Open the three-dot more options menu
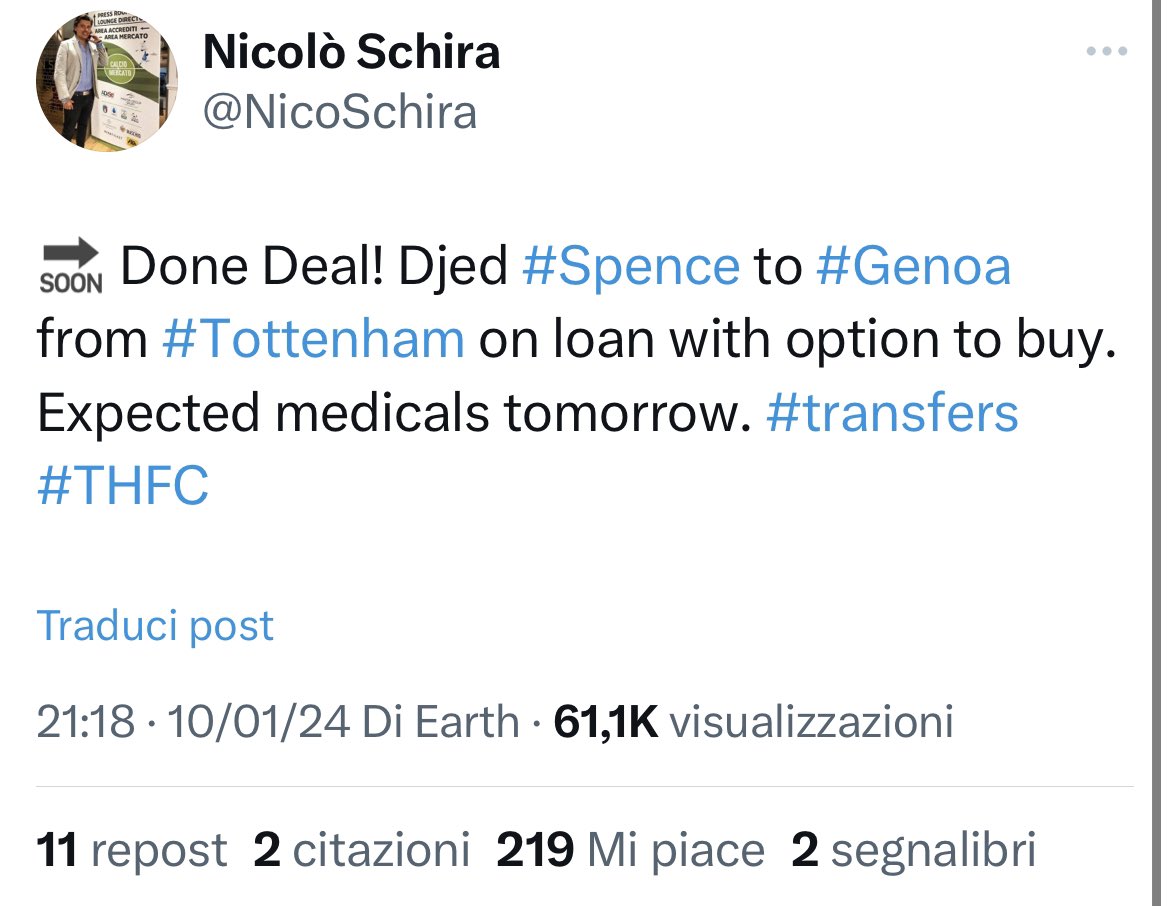 pos(1107,51)
